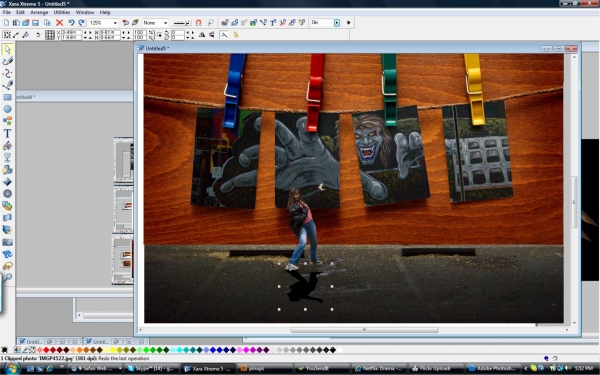Click the New document icon
This screenshot has height=375, width=600.
coord(7,23)
